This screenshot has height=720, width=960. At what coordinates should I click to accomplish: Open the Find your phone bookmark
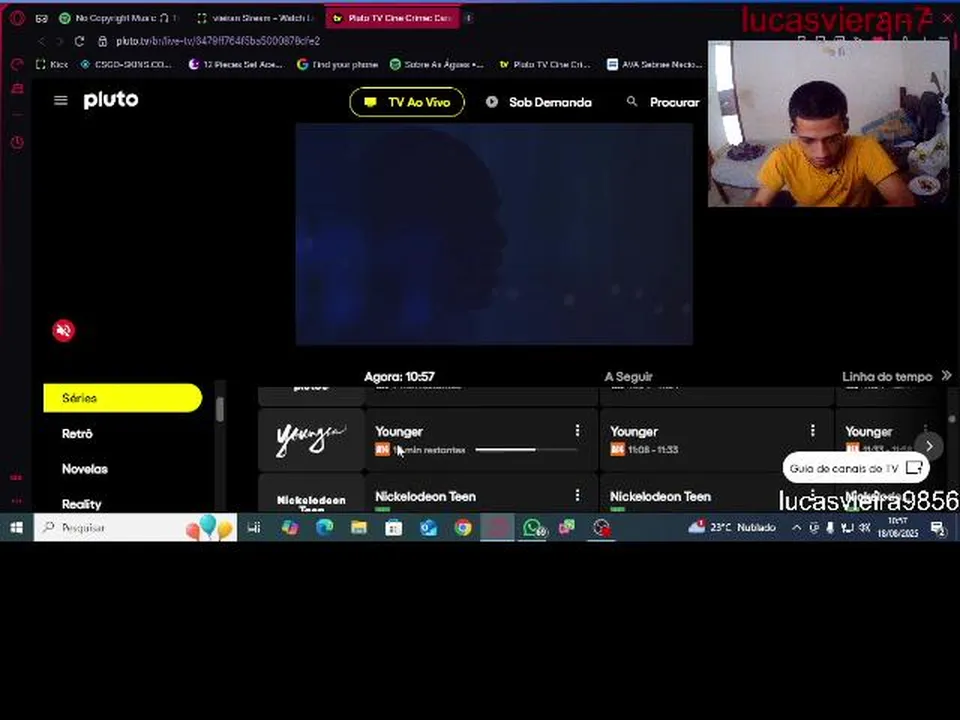coord(337,64)
